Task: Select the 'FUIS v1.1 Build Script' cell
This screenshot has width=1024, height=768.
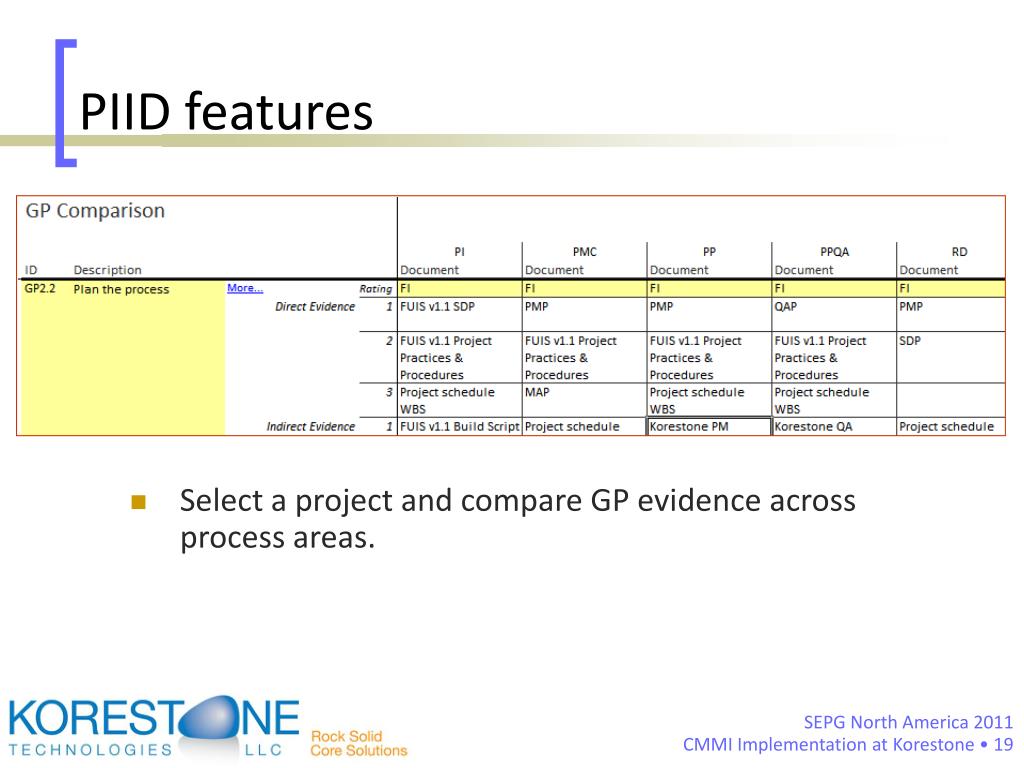Action: click(x=460, y=426)
